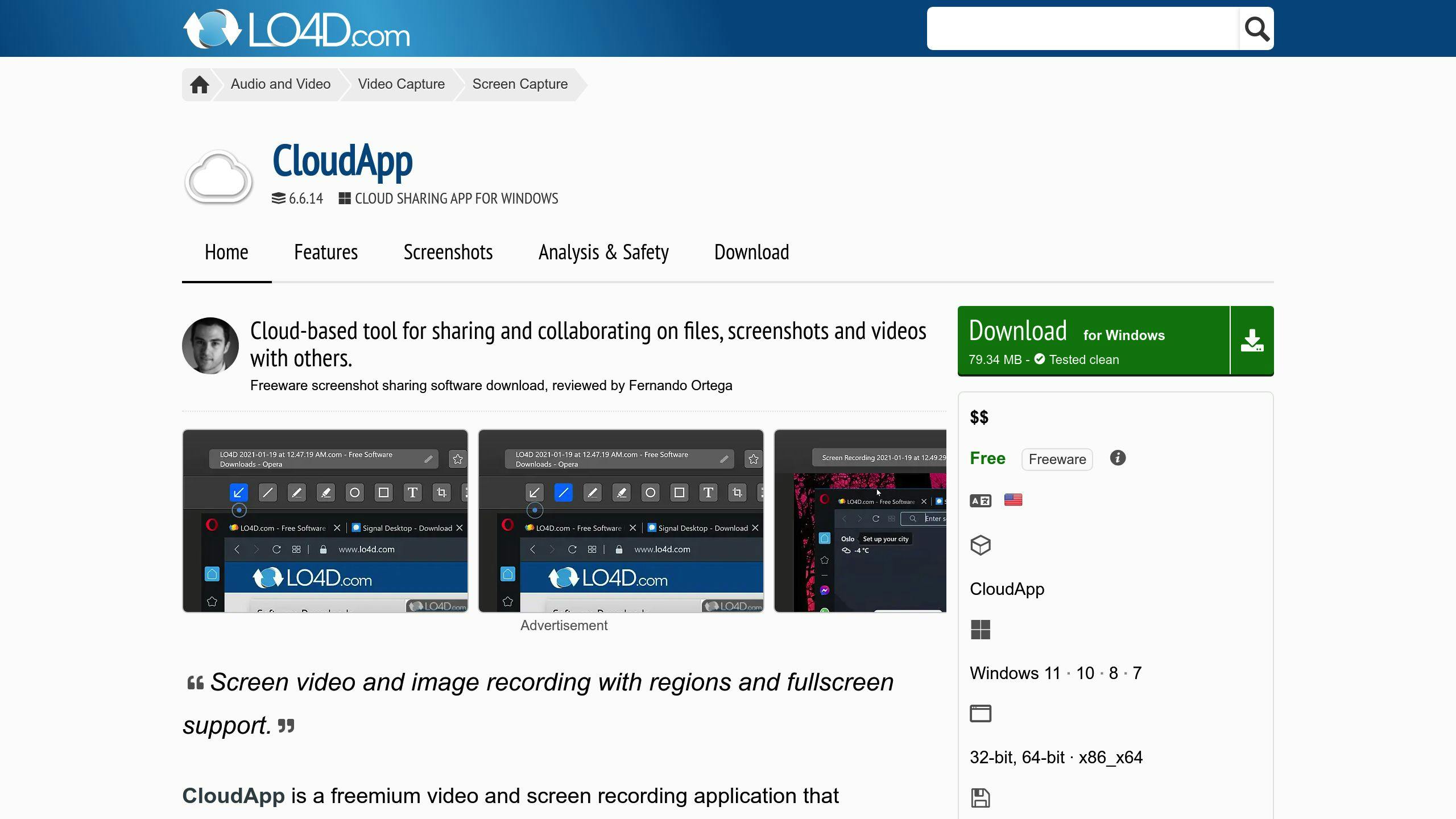Click the CloudApp title heading
The height and width of the screenshot is (819, 1456).
[342, 161]
